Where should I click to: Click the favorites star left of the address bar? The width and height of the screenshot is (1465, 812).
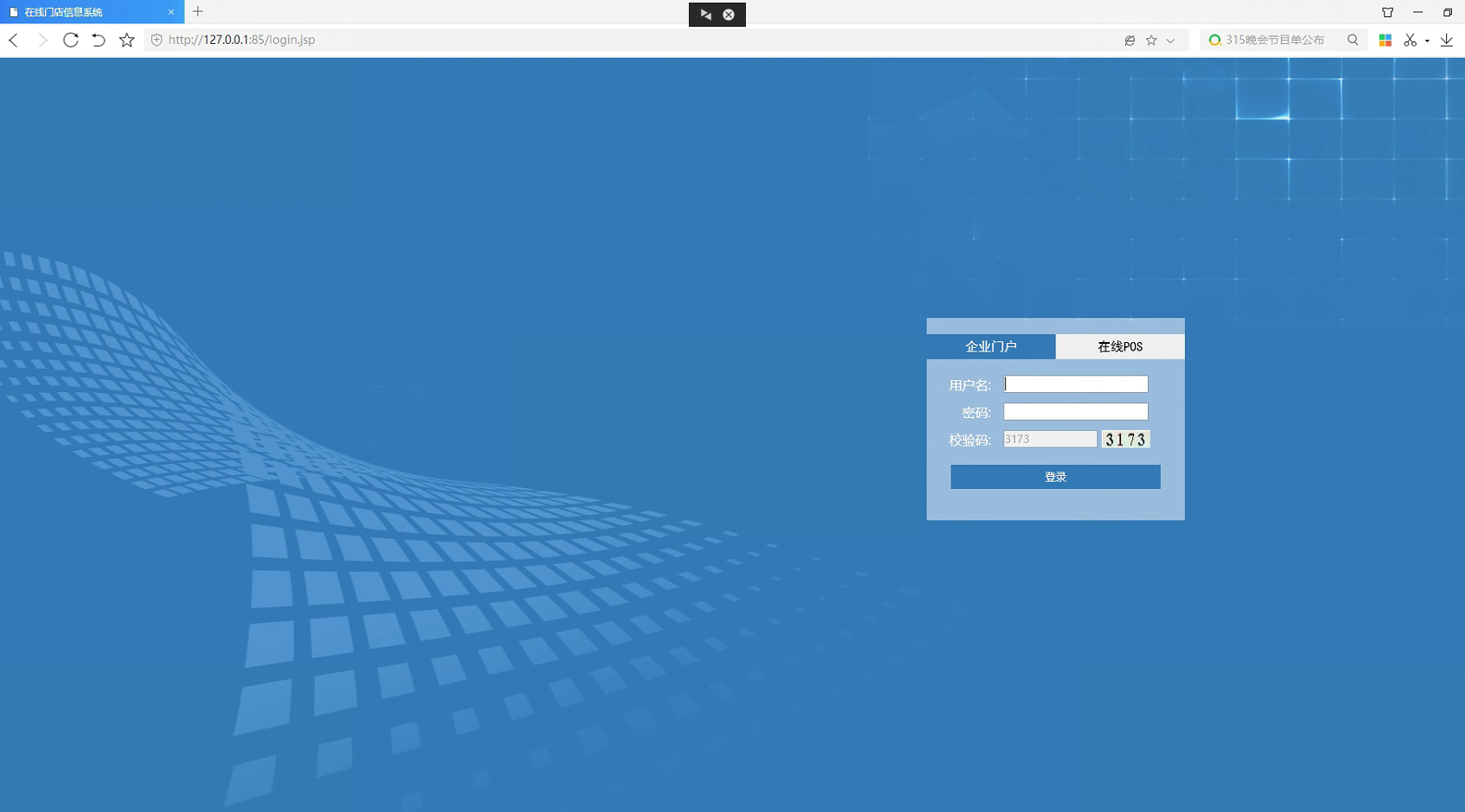click(127, 40)
